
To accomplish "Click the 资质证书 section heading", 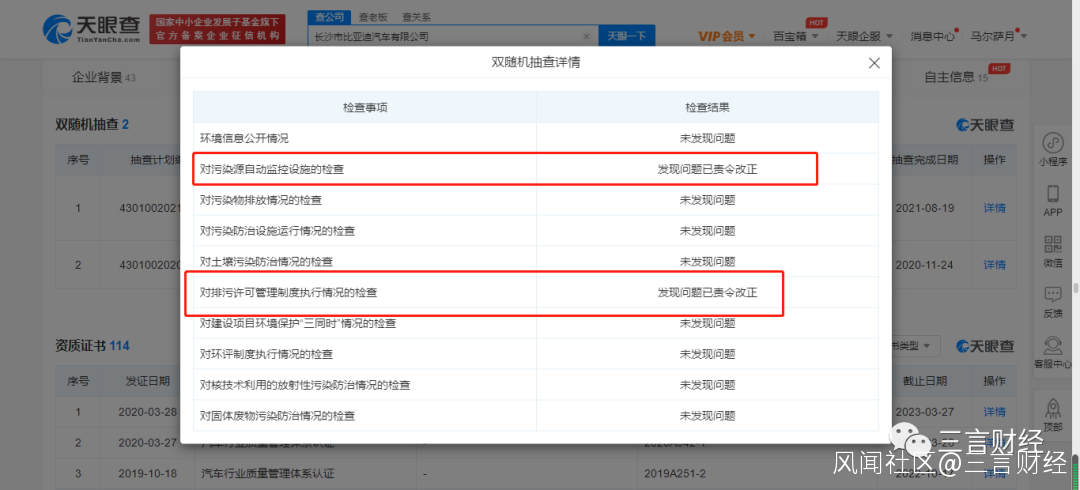I will tap(92, 345).
